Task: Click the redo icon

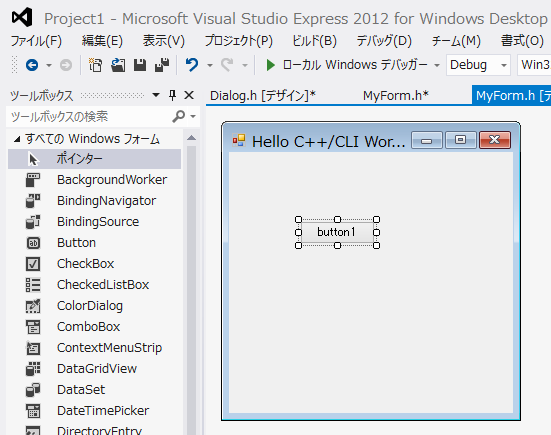Action: (227, 65)
